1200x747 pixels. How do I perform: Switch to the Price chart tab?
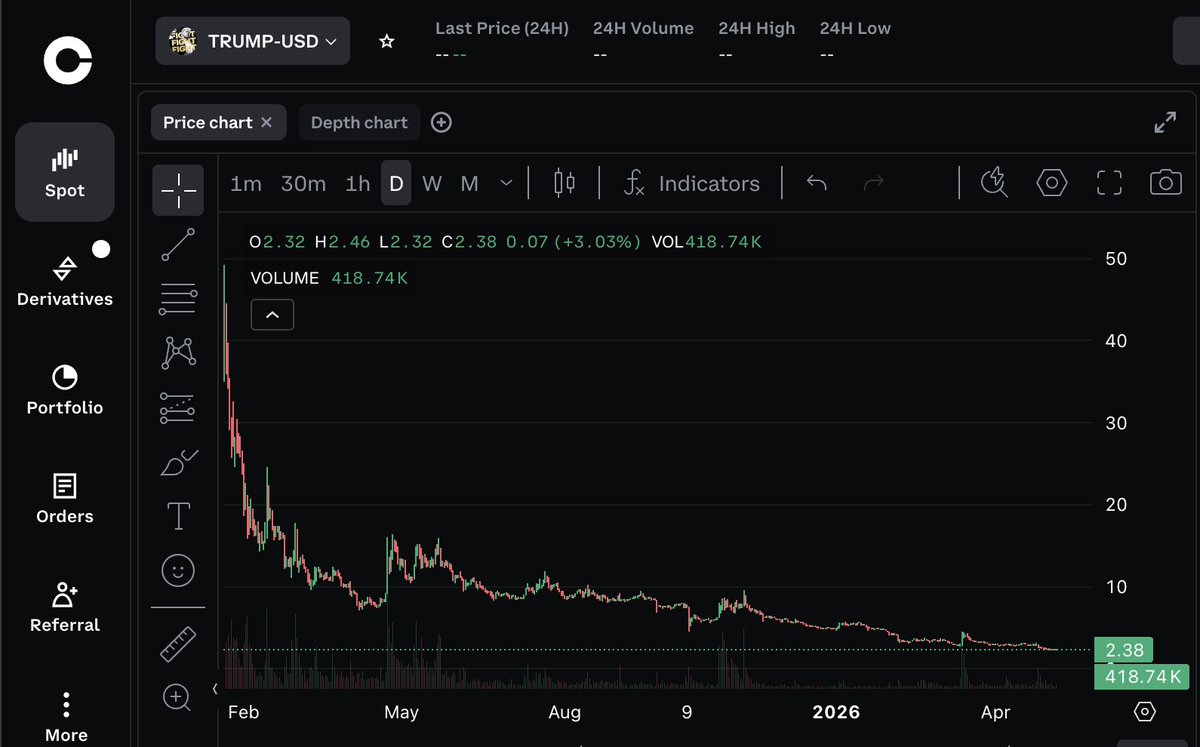pos(208,122)
